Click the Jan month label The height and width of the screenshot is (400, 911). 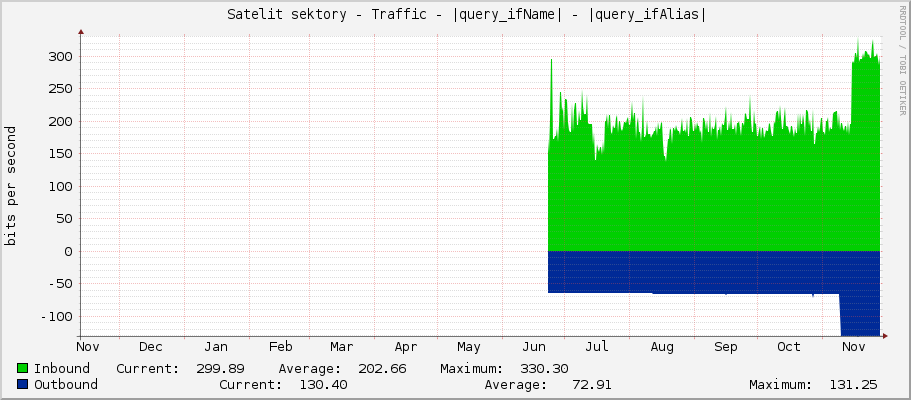(x=215, y=347)
